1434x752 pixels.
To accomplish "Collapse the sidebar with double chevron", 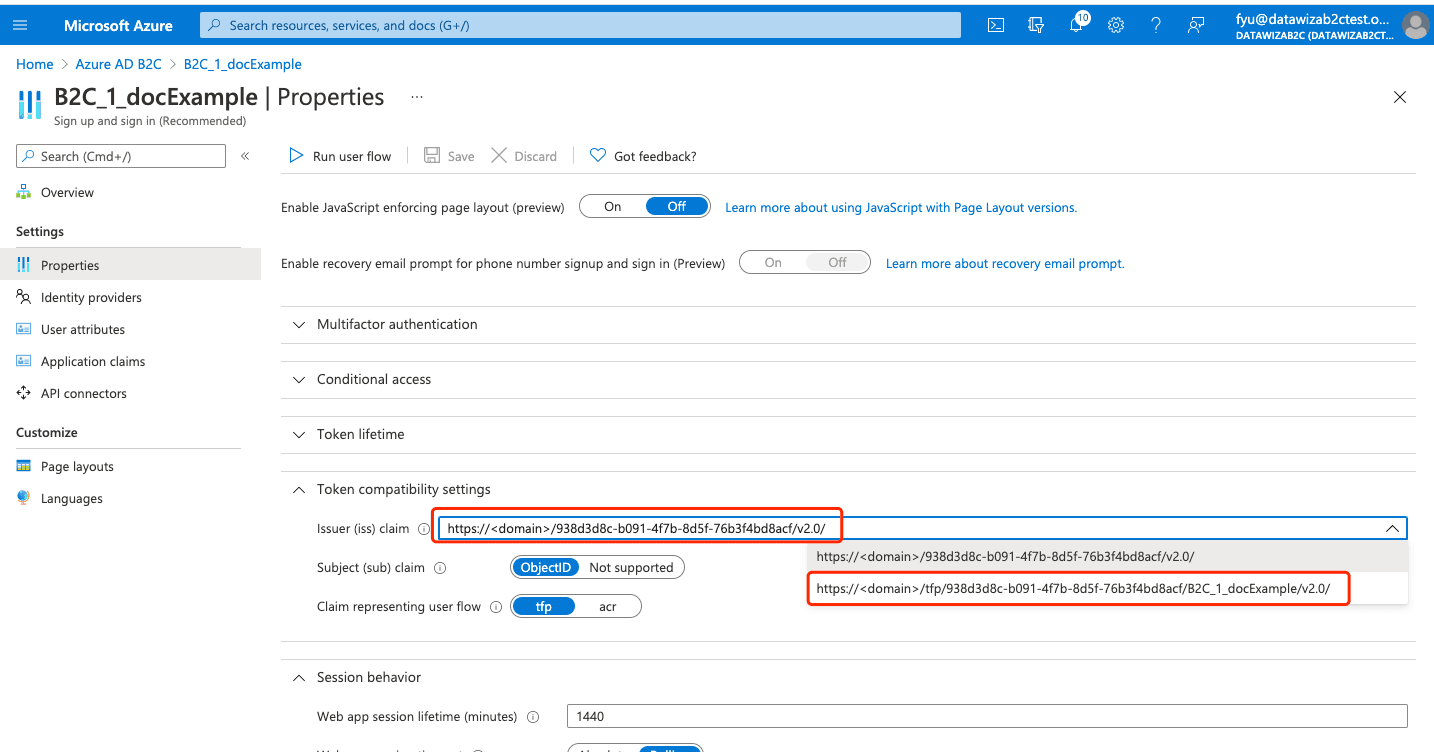I will point(245,156).
